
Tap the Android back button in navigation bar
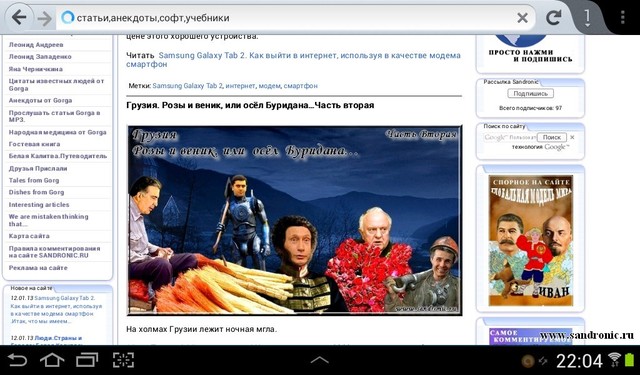tap(18, 360)
